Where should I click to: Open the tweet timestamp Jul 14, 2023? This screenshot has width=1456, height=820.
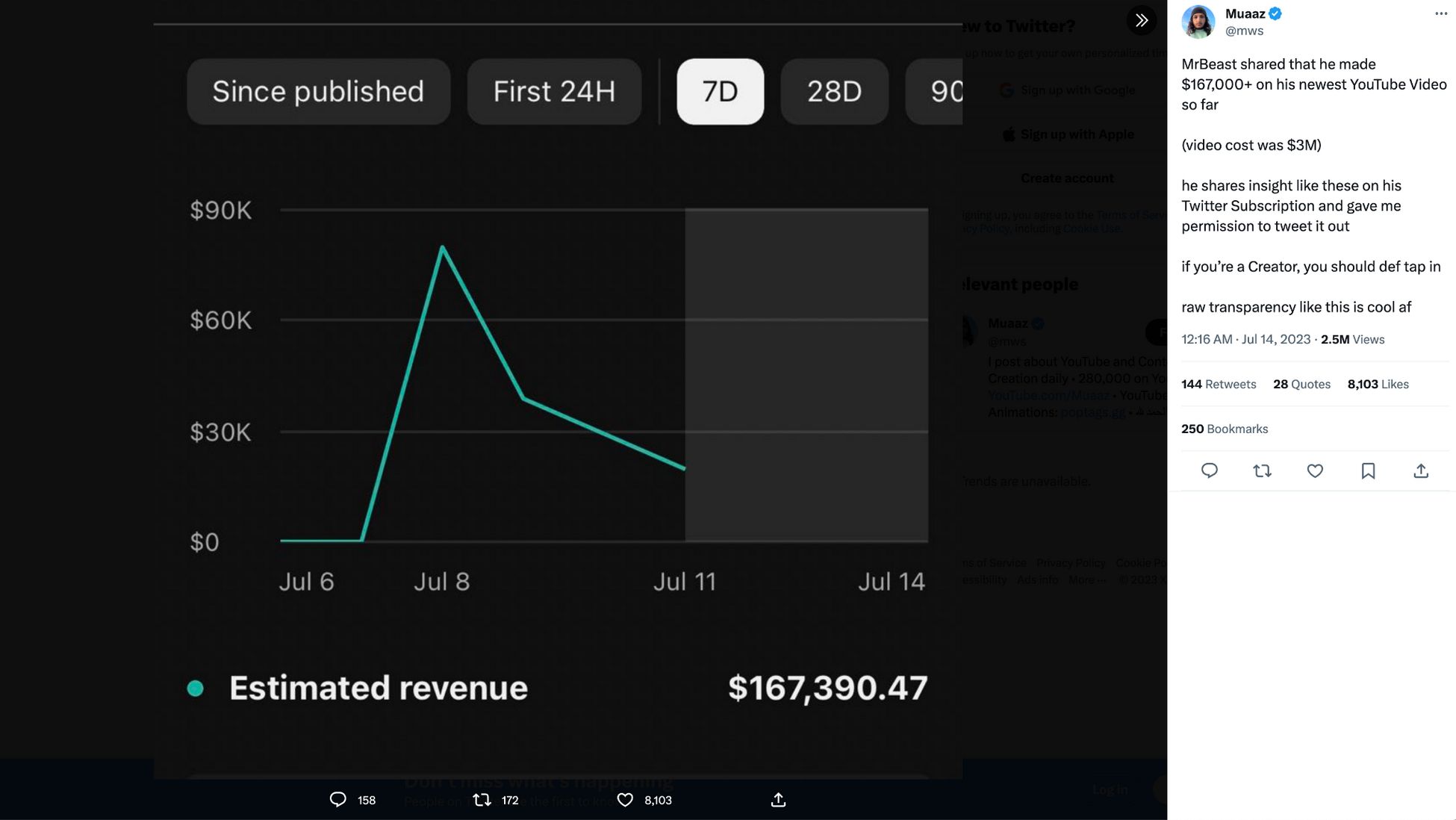[x=1245, y=339]
